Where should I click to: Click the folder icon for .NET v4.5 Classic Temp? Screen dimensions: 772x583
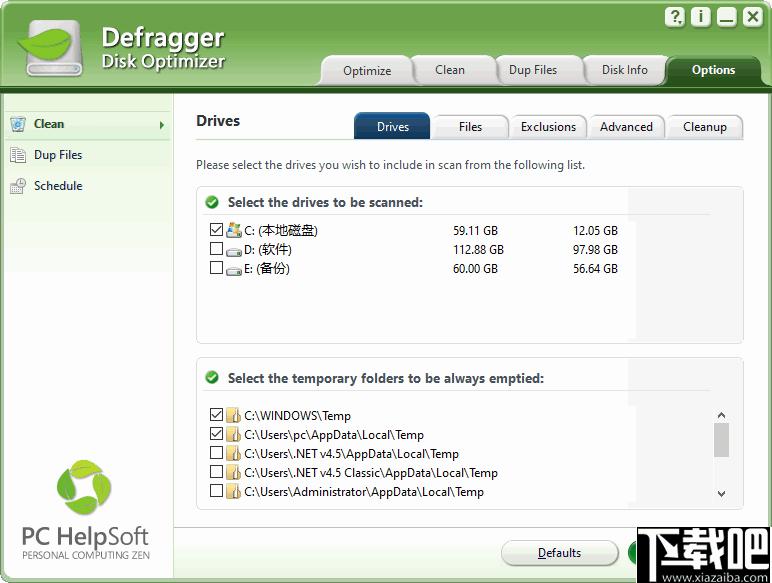233,473
